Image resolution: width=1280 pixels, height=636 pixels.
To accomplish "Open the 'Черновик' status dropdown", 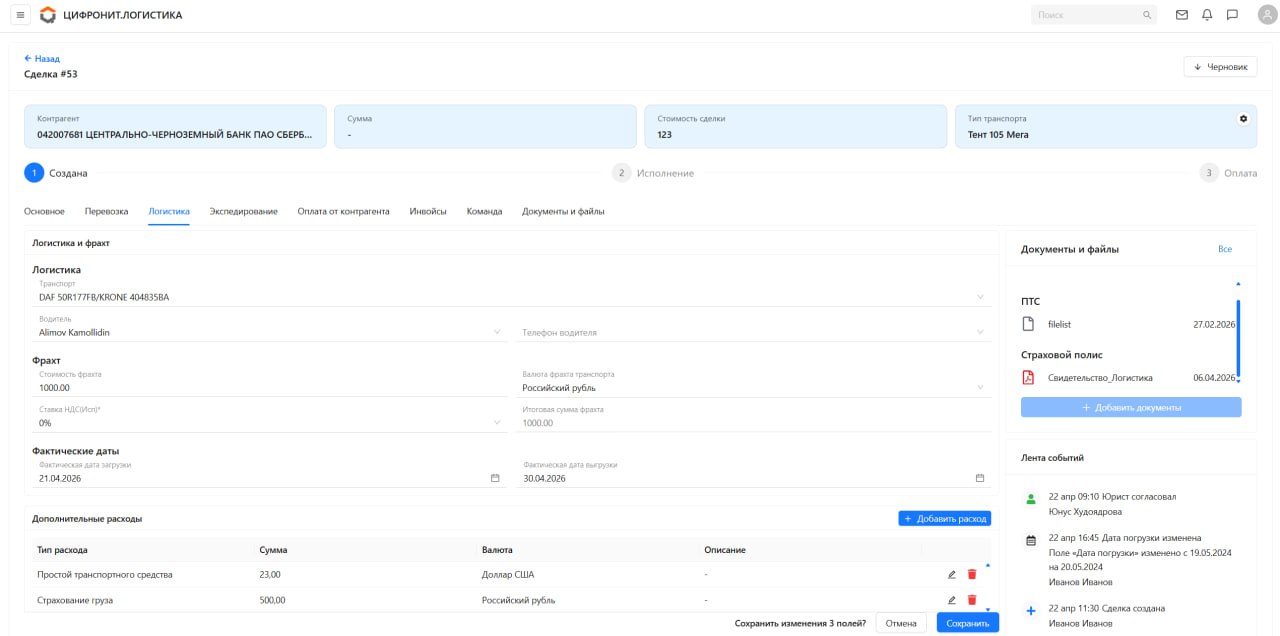I will [1220, 67].
